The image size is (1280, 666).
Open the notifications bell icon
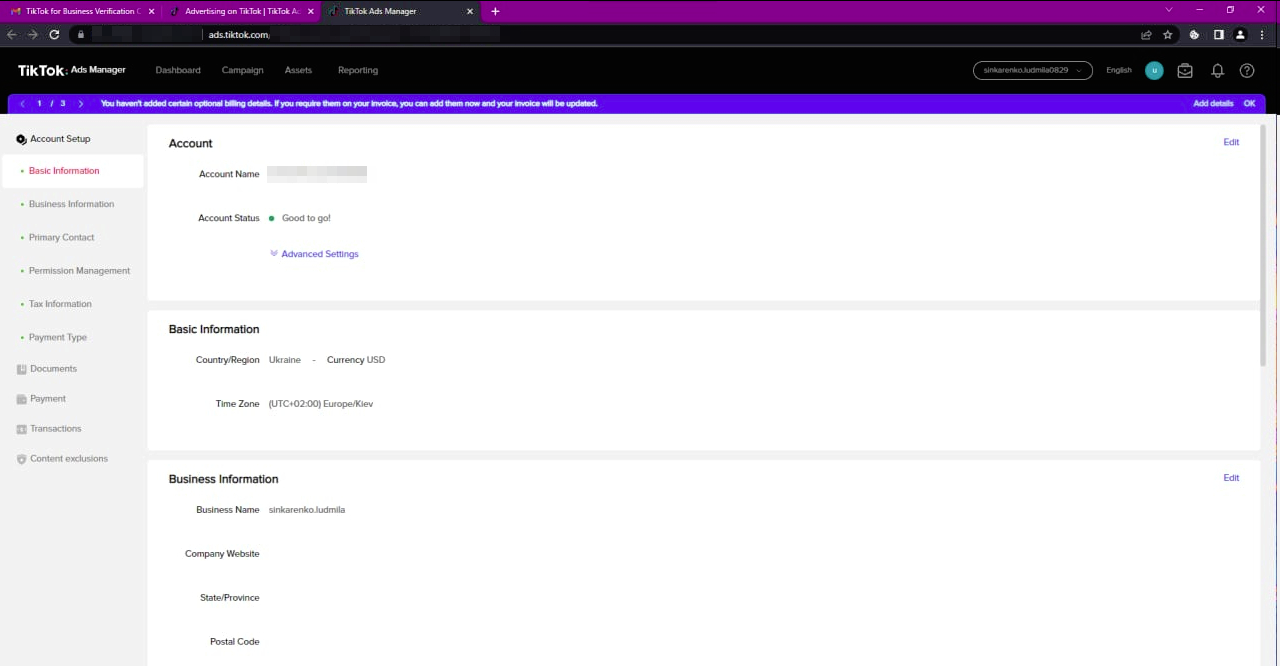click(x=1217, y=71)
